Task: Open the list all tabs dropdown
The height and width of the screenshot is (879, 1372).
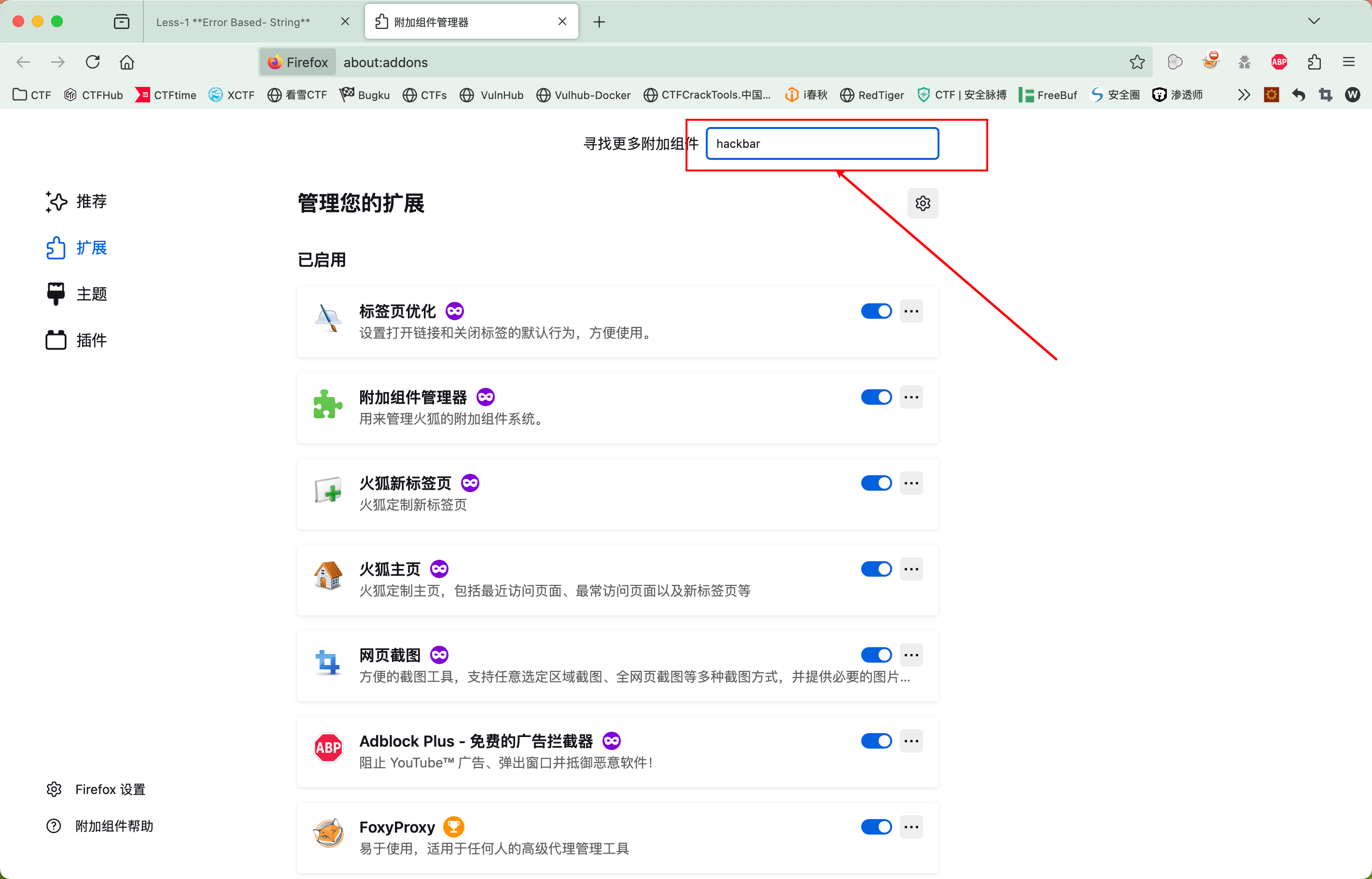Action: point(1314,22)
